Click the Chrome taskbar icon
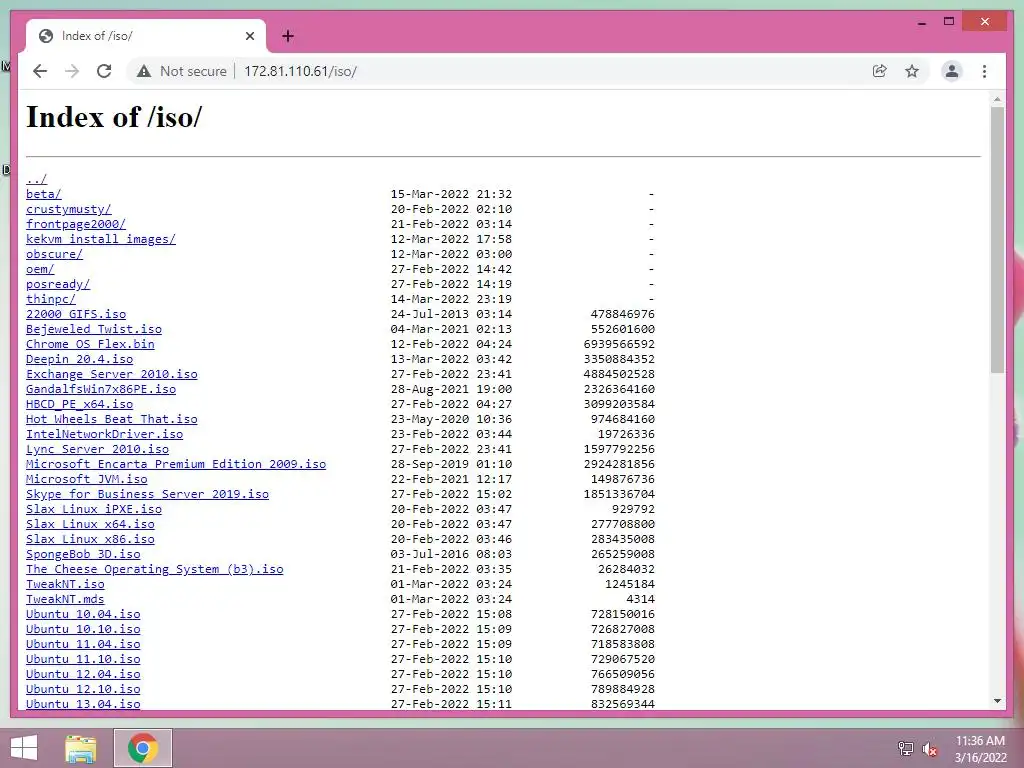 pyautogui.click(x=143, y=748)
